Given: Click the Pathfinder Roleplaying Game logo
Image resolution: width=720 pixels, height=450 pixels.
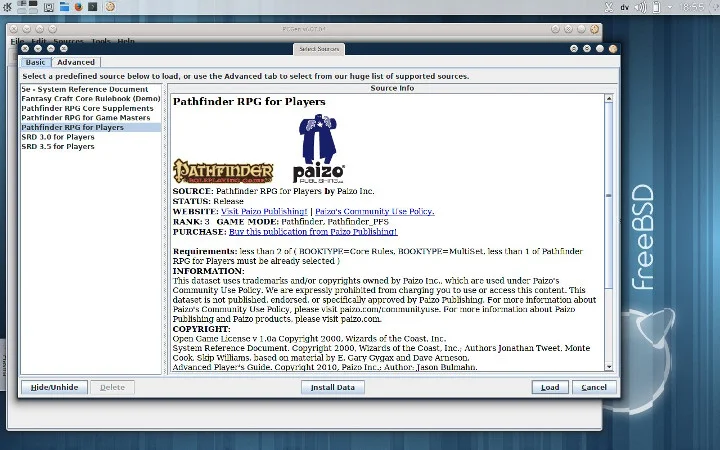Looking at the screenshot, I should (x=223, y=171).
